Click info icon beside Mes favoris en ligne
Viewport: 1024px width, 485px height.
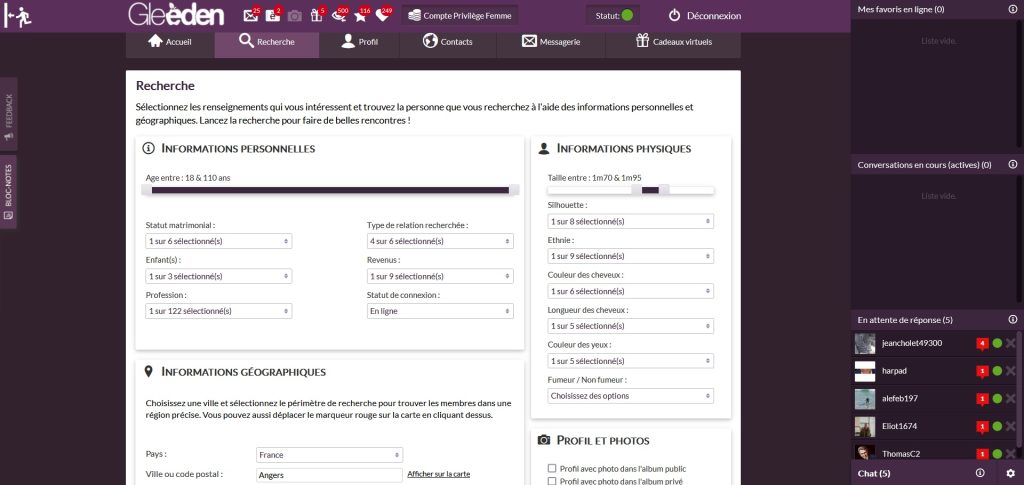coord(1012,9)
